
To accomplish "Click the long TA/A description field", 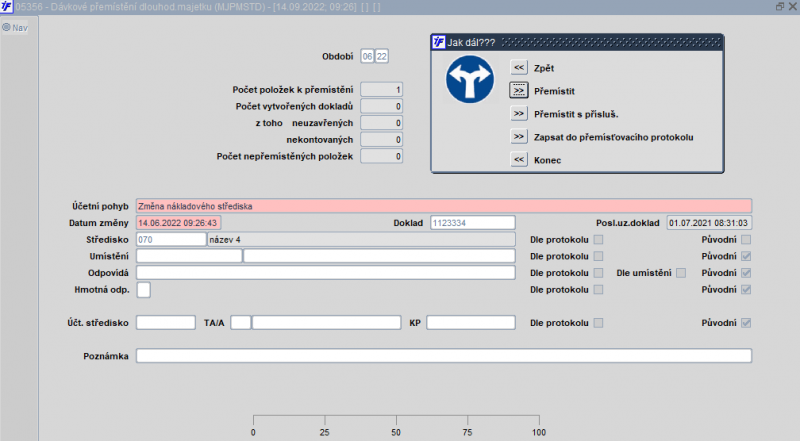I will 327,323.
